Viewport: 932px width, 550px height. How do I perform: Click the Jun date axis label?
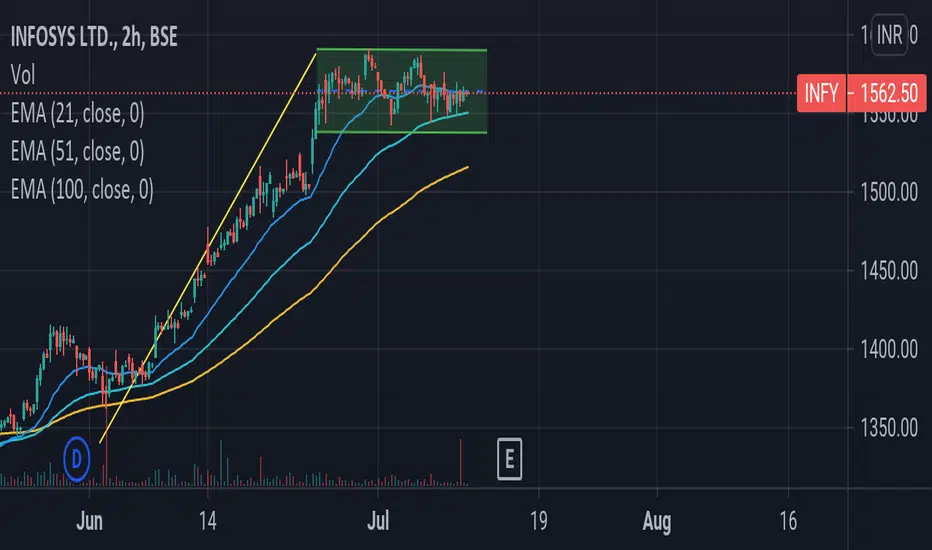pos(90,521)
